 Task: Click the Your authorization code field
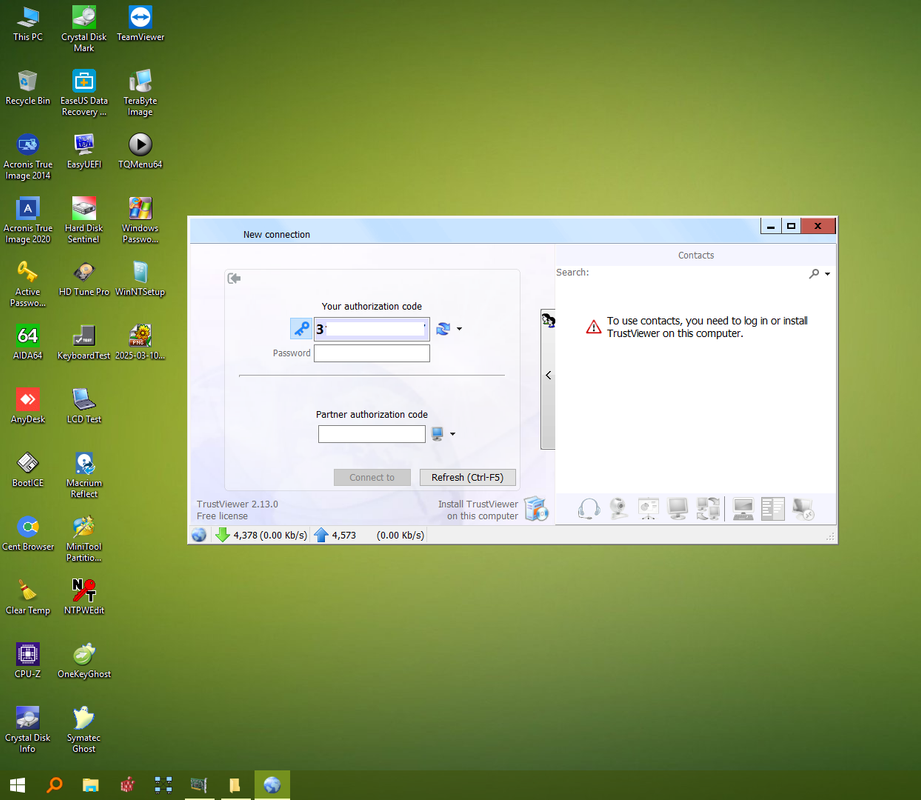point(371,329)
